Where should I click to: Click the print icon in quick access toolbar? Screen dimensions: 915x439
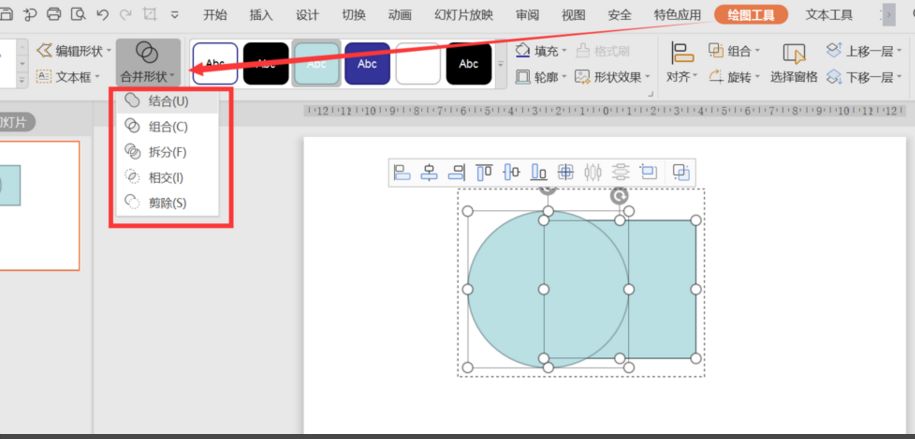tap(54, 15)
